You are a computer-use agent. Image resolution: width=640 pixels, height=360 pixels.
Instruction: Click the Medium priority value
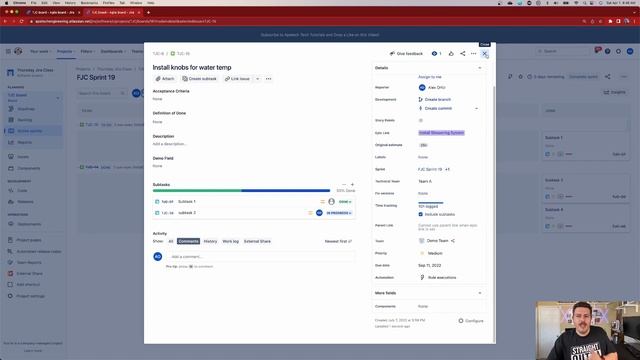pyautogui.click(x=435, y=253)
